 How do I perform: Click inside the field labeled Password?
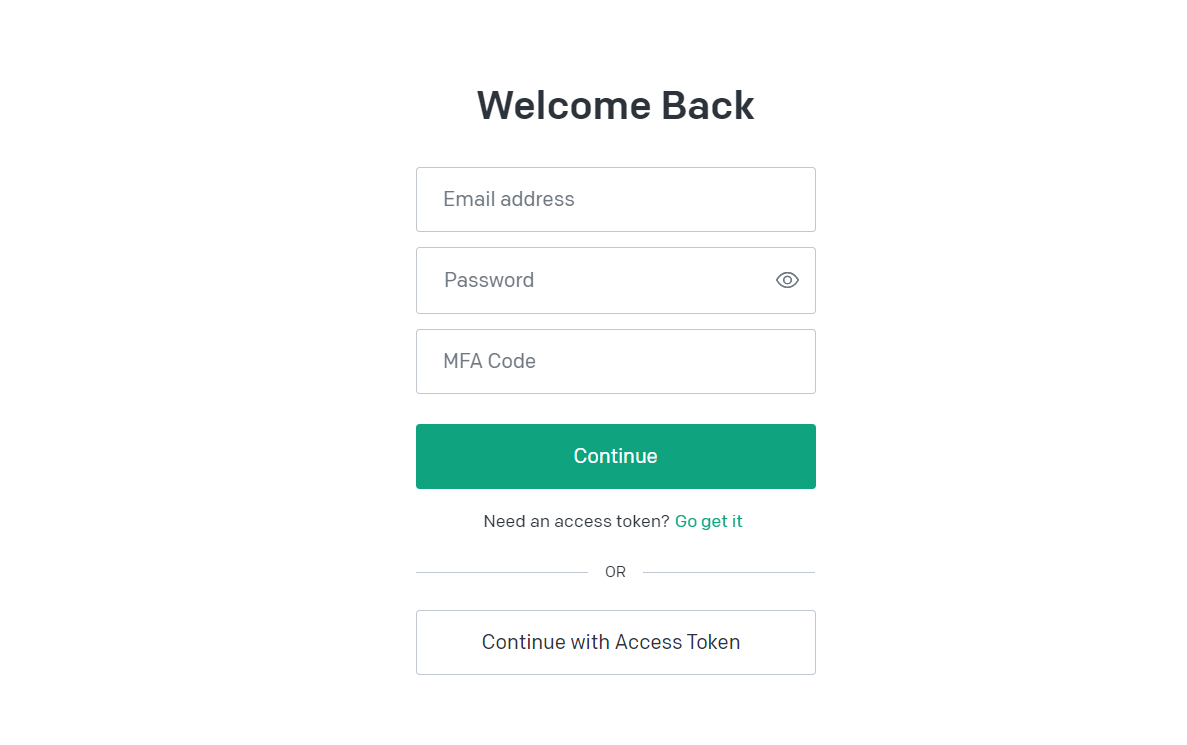(x=615, y=280)
